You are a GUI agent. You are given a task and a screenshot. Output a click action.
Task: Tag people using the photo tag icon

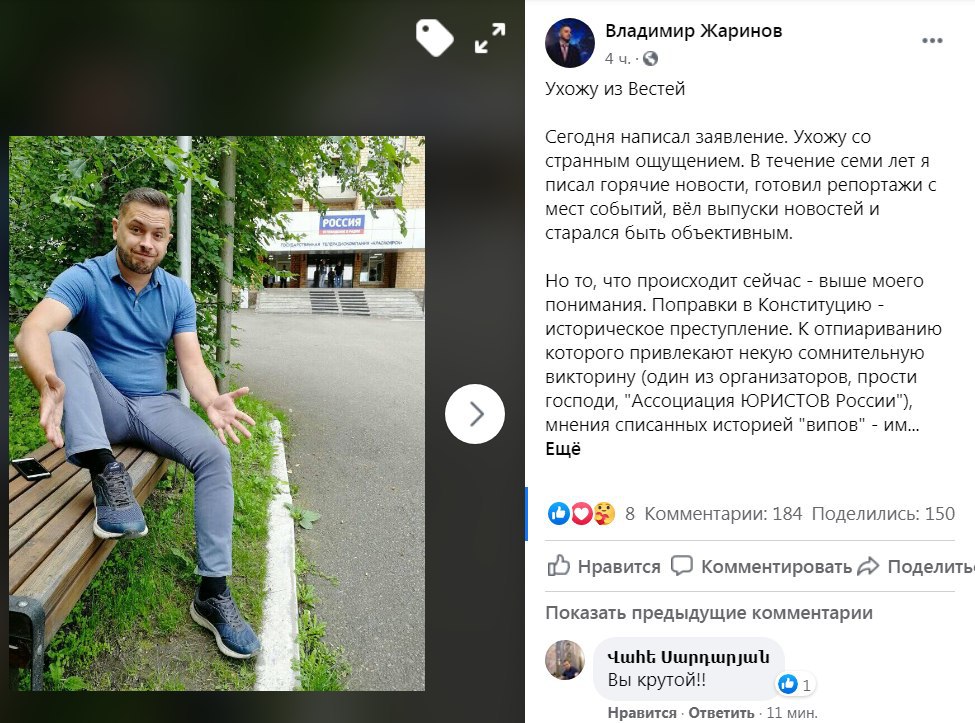coord(434,37)
